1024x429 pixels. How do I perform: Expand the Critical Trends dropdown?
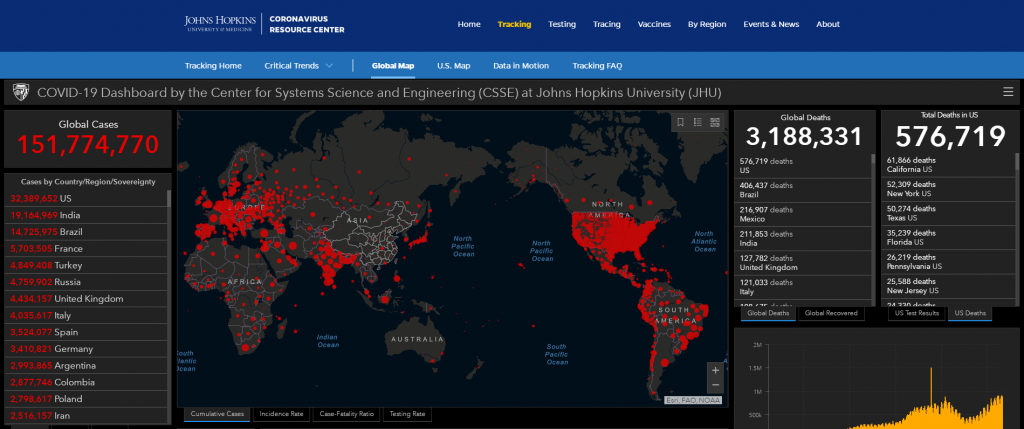[x=299, y=66]
